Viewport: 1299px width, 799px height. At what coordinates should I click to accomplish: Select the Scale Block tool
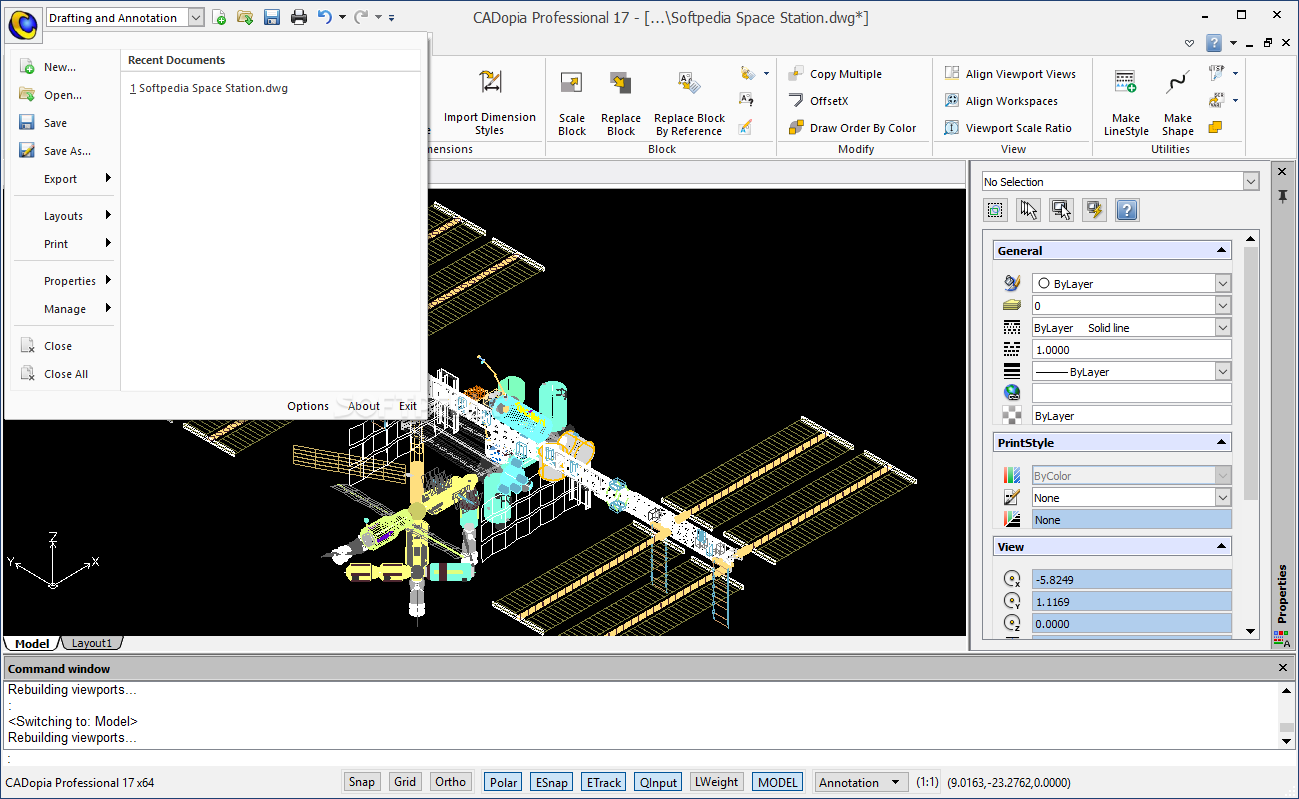[572, 101]
